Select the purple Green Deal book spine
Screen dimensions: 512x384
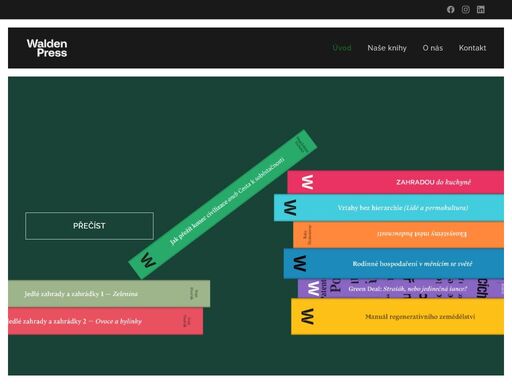pos(401,289)
